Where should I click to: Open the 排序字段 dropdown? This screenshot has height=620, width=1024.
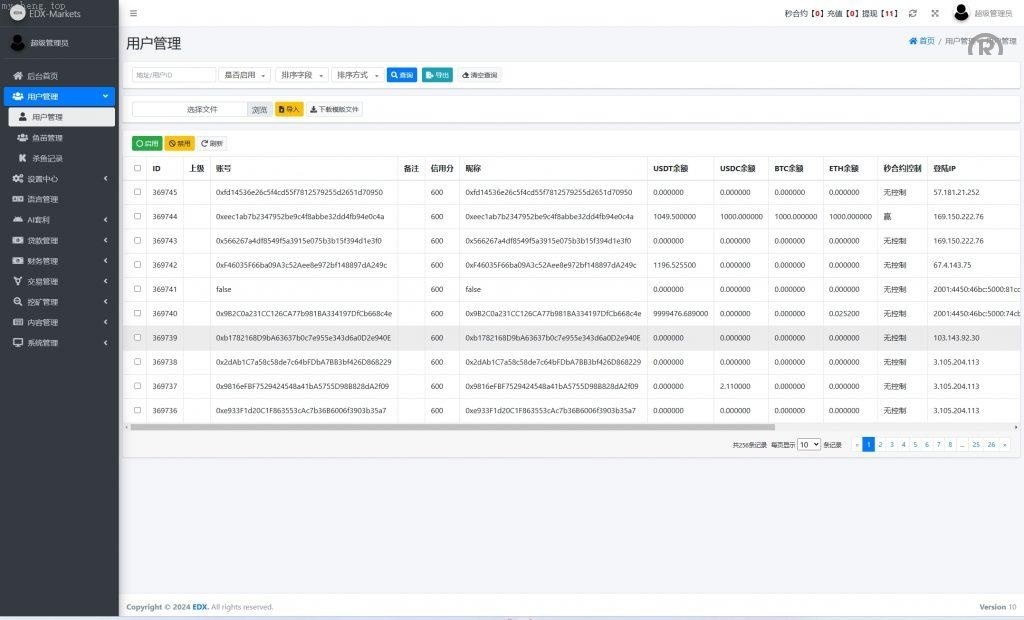[301, 75]
